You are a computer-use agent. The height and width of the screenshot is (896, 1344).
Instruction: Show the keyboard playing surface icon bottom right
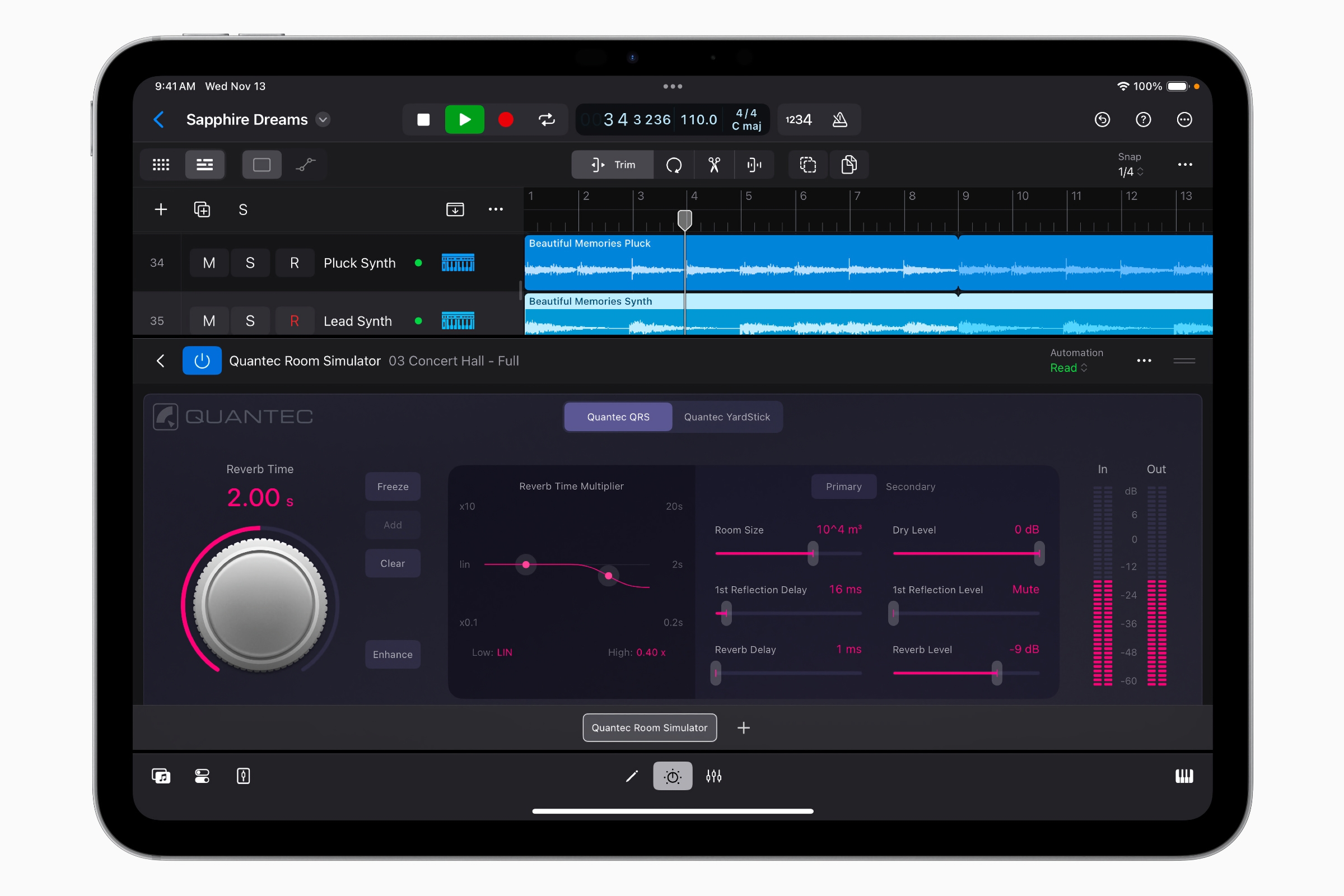tap(1184, 776)
